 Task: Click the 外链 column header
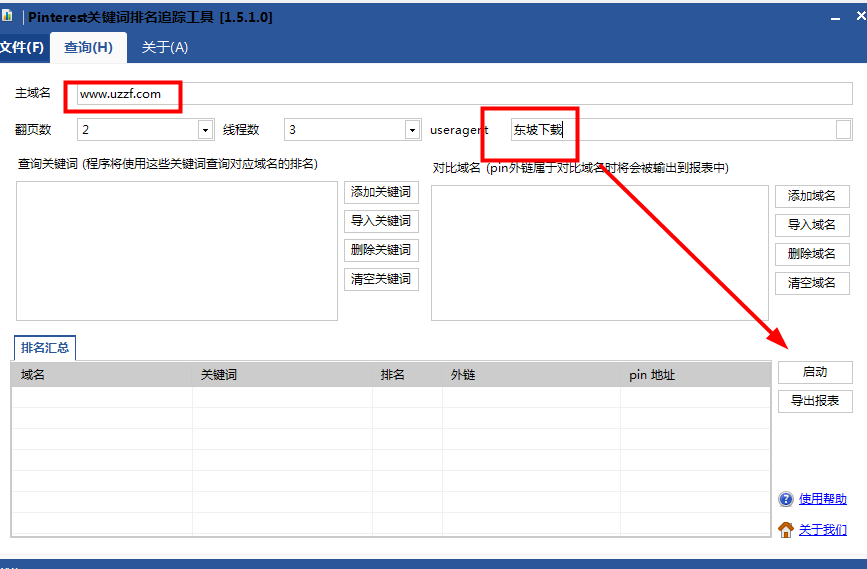[531, 375]
